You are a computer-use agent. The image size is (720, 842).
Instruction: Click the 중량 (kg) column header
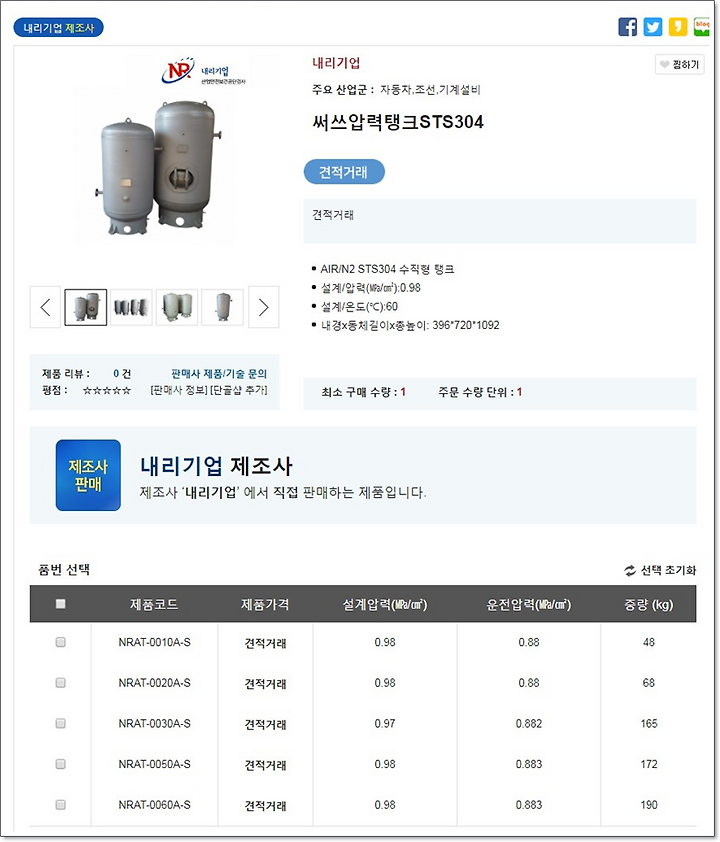[649, 605]
